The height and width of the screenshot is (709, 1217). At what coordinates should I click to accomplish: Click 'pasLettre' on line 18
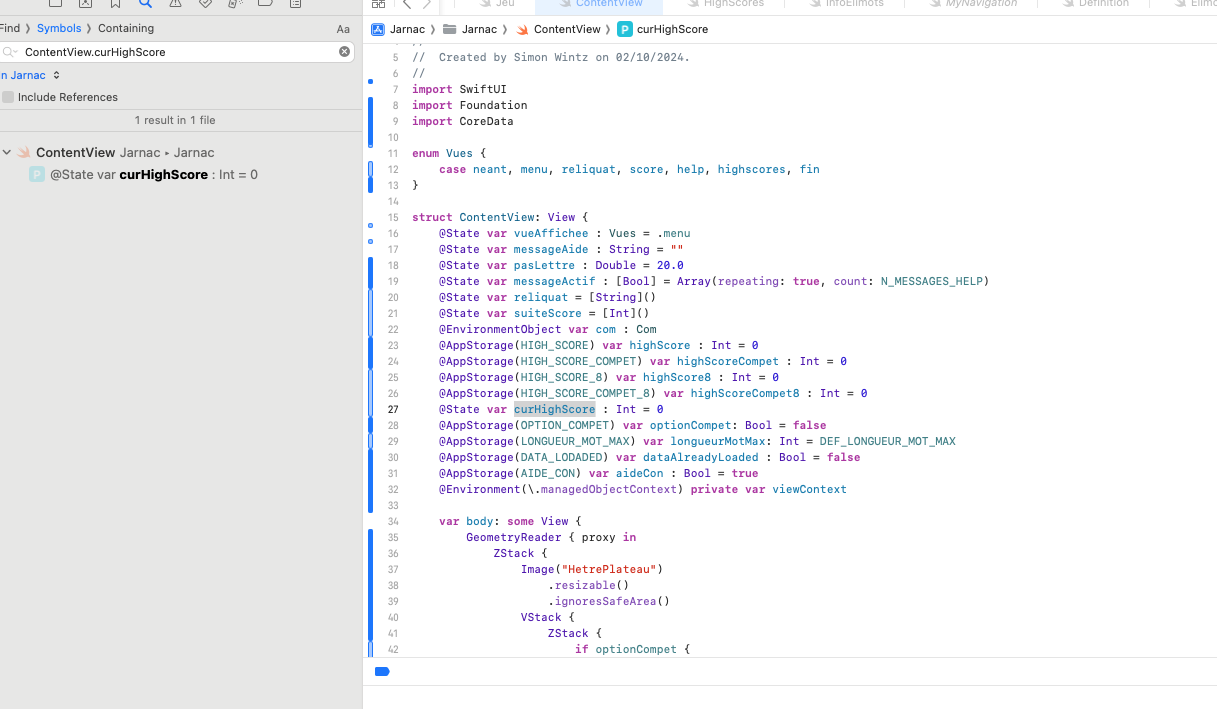[544, 265]
